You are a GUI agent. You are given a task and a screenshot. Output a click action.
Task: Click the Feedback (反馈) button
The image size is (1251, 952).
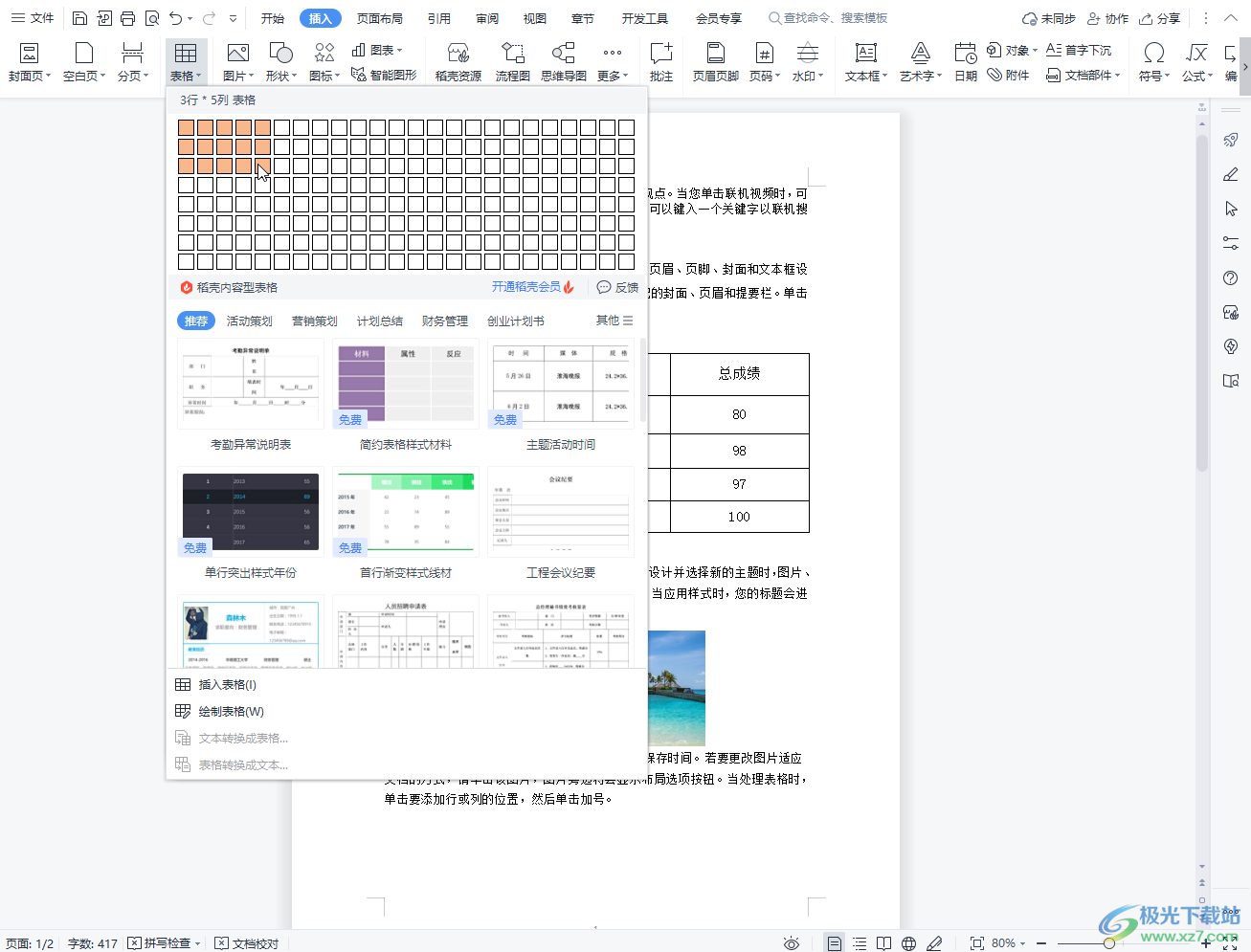coord(617,287)
